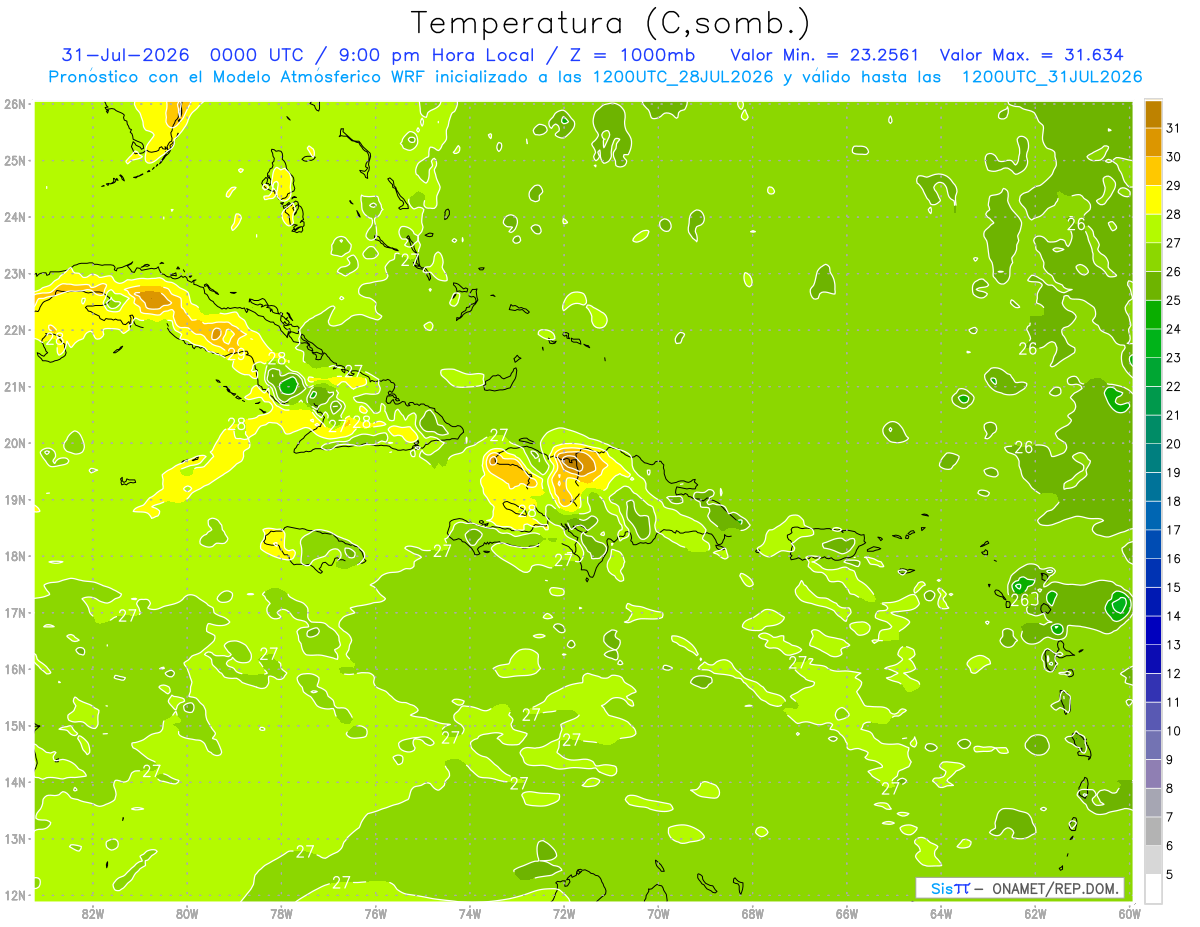
Task: Click the "74W" longitude axis label
Action: coord(470,914)
